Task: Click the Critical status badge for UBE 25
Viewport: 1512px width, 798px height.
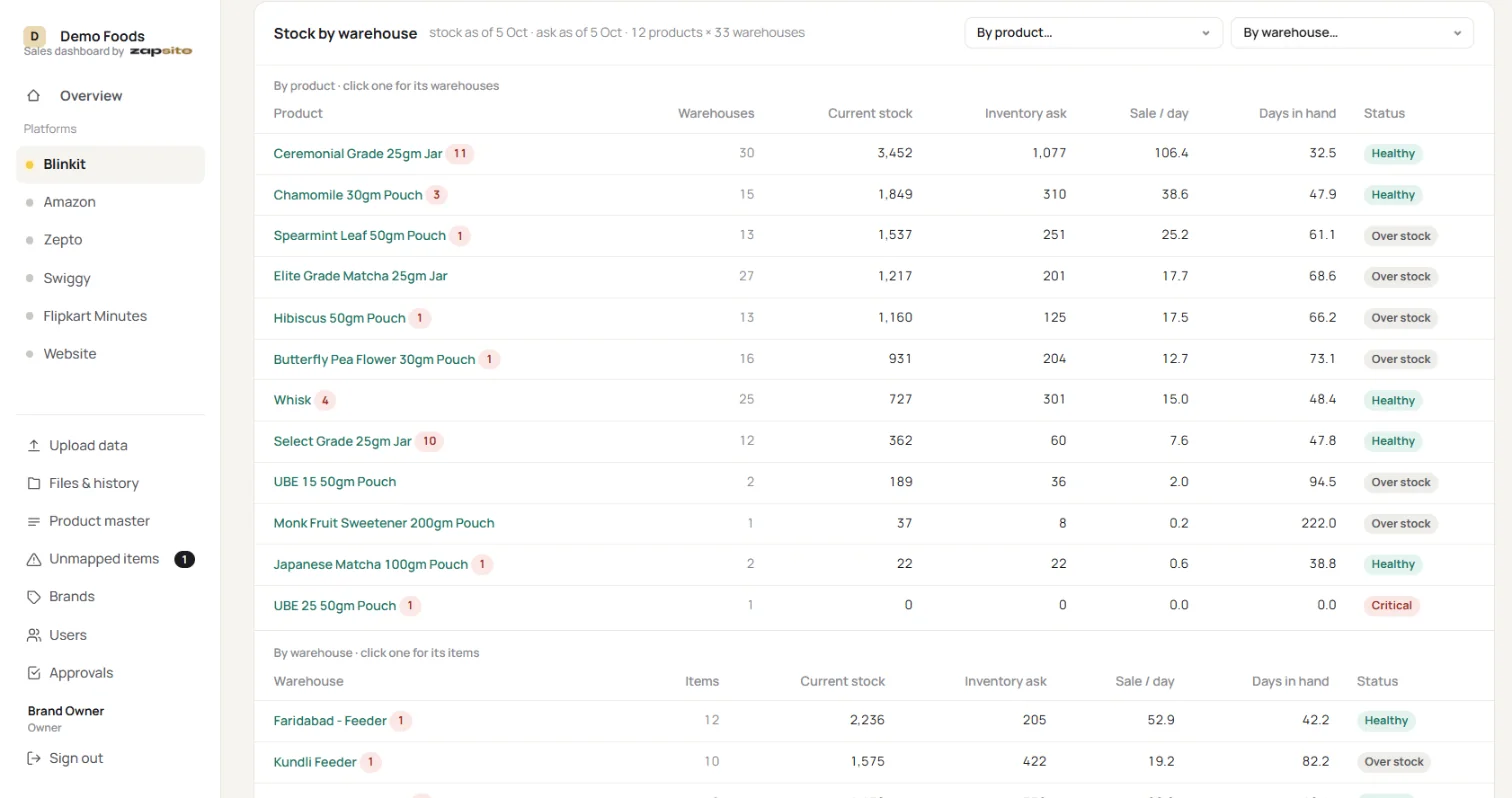Action: point(1391,606)
